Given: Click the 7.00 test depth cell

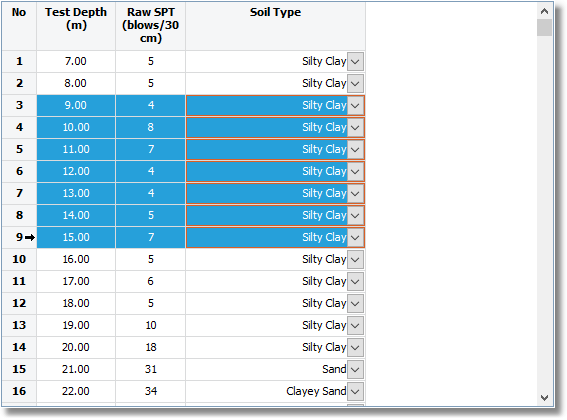Looking at the screenshot, I should tap(76, 61).
